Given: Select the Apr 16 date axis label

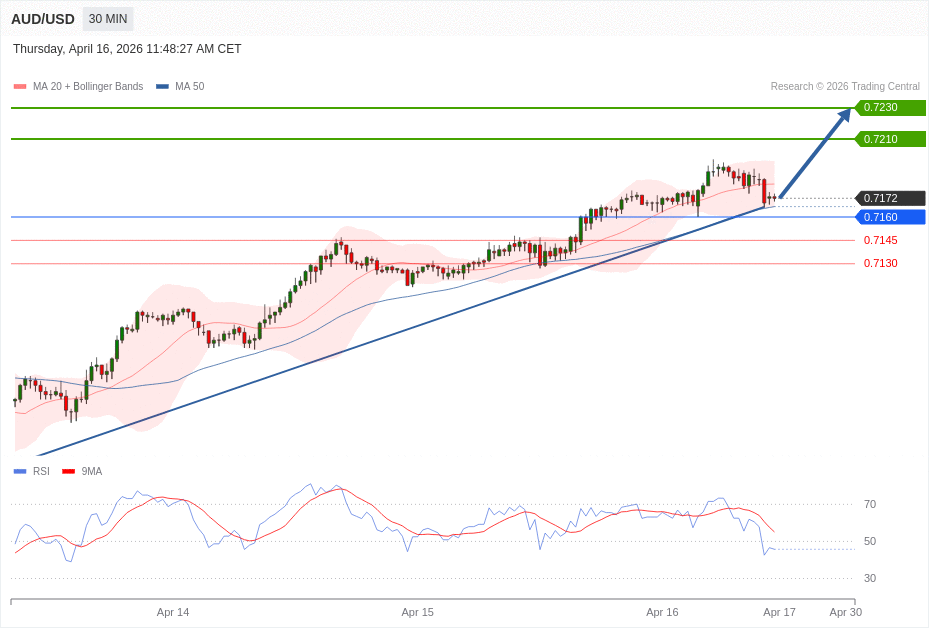Looking at the screenshot, I should coord(662,612).
